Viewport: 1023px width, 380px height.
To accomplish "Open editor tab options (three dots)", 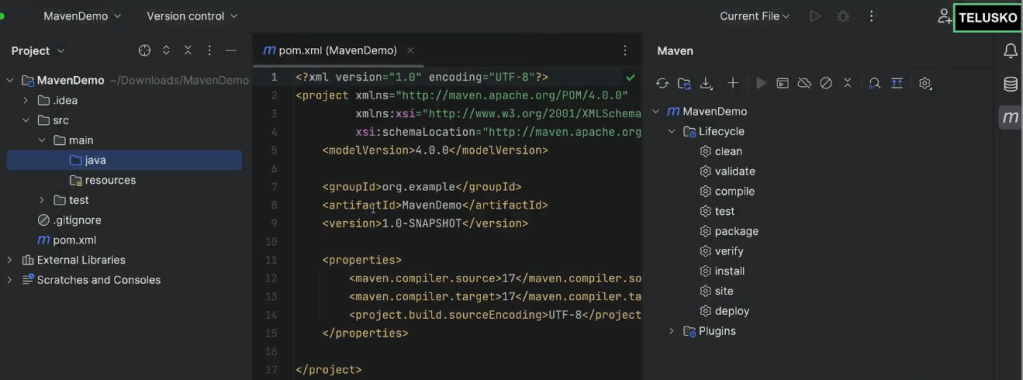I will point(625,50).
